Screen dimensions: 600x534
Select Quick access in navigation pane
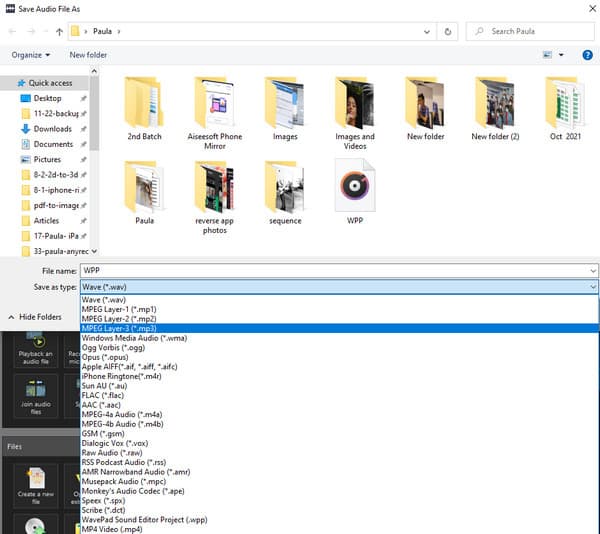[45, 83]
